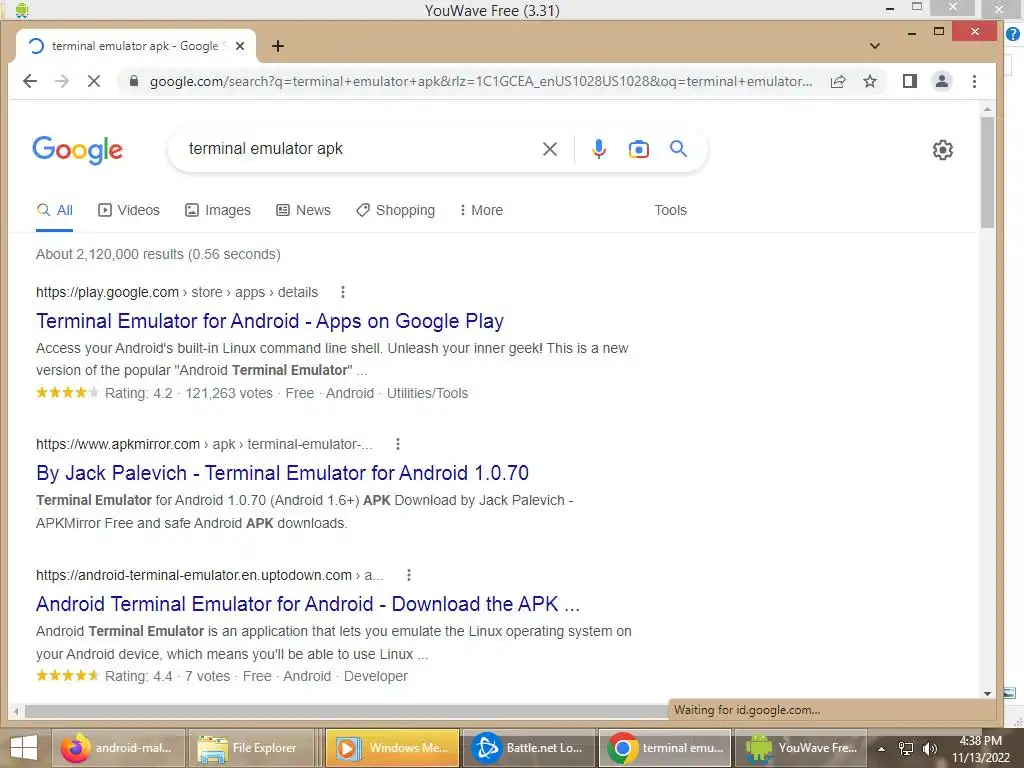Switch to Battle.net Login taskbar item
Image resolution: width=1024 pixels, height=768 pixels.
(x=529, y=748)
